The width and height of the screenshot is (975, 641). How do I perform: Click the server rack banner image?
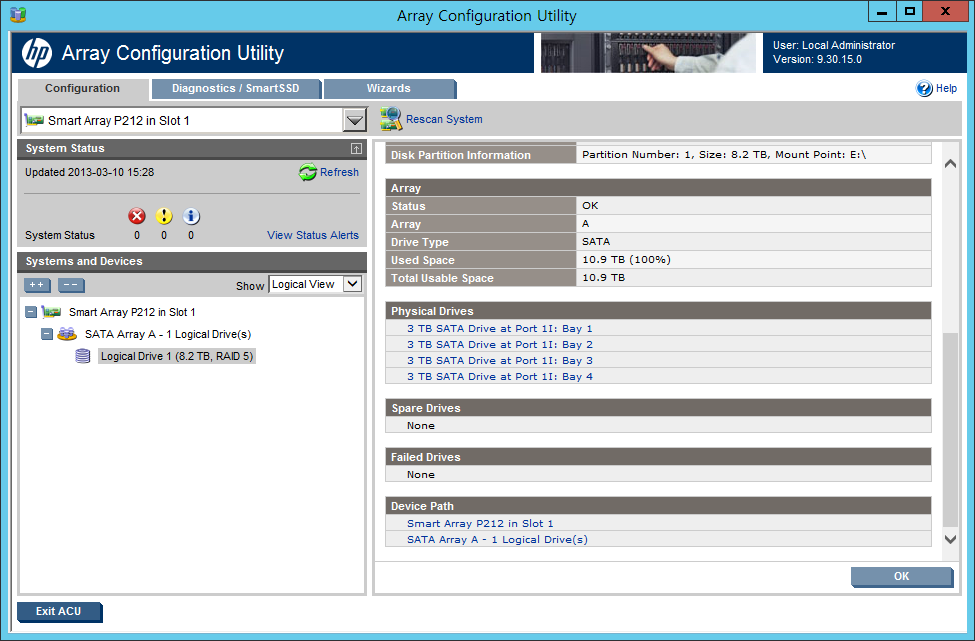point(649,53)
